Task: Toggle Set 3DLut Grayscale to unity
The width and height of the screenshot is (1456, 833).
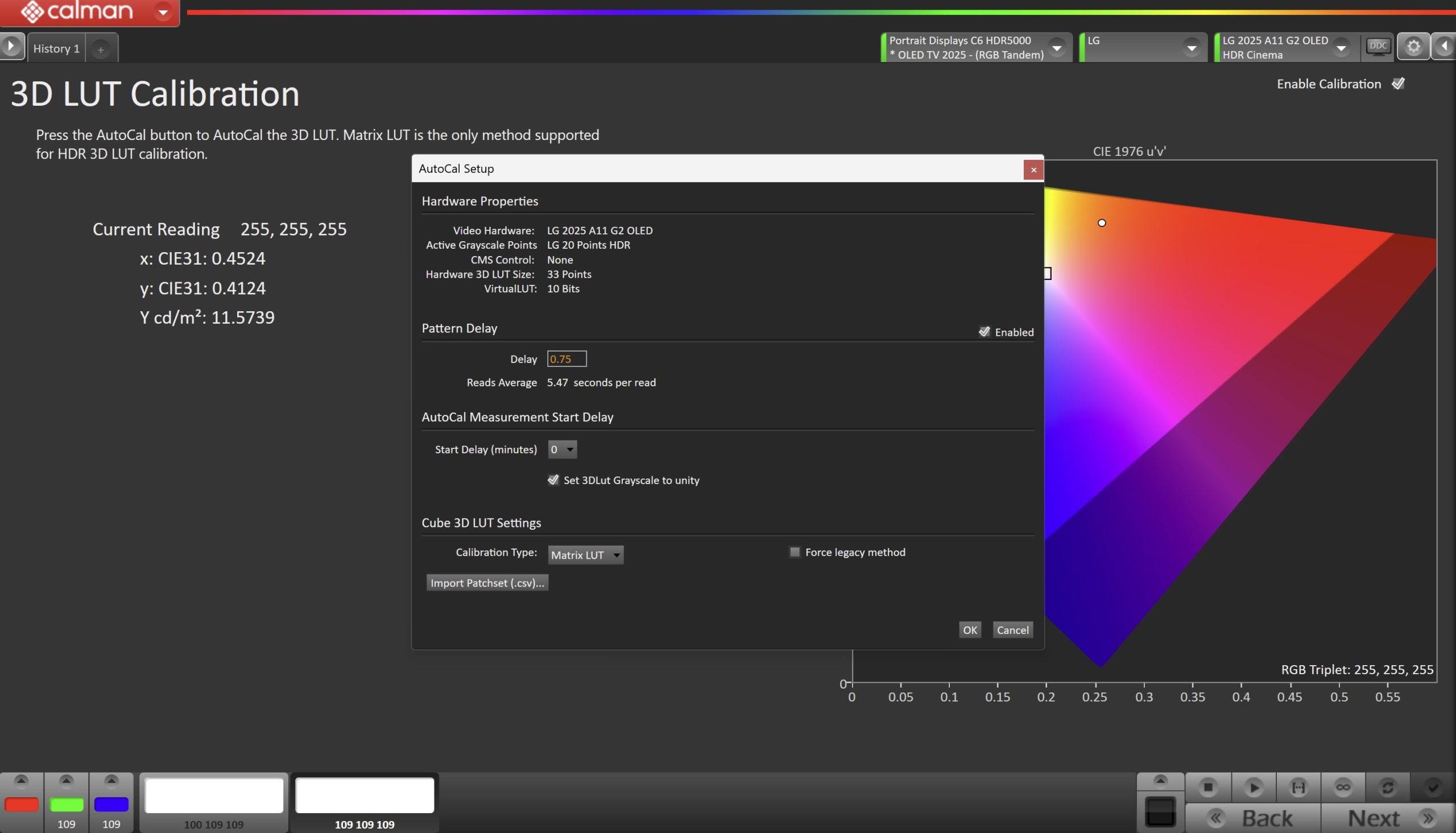Action: click(x=553, y=480)
